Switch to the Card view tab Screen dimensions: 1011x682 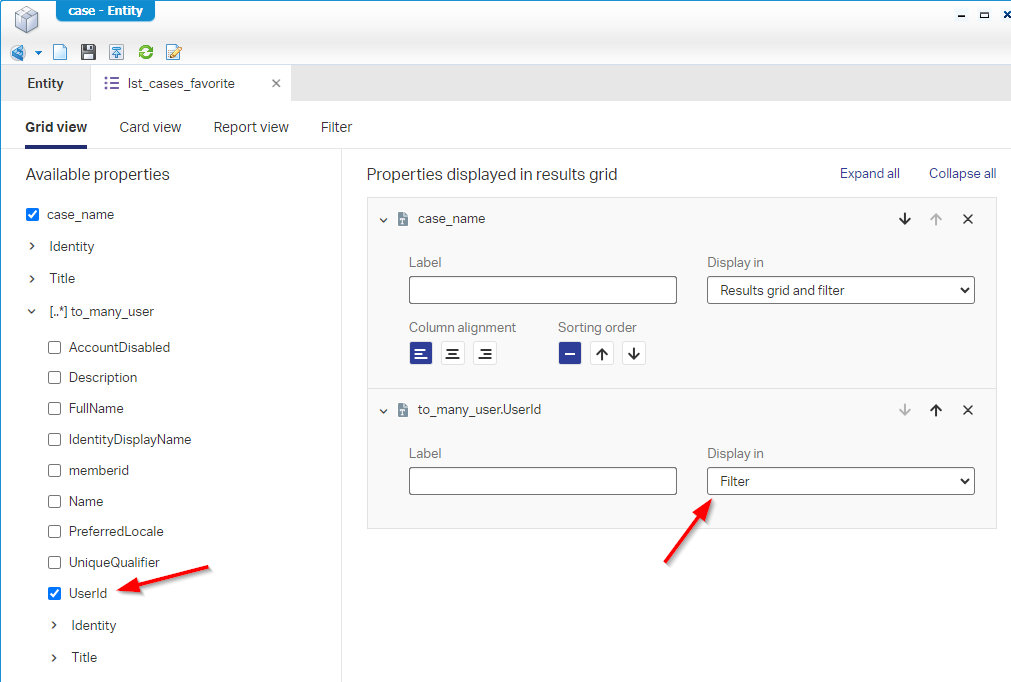tap(150, 127)
